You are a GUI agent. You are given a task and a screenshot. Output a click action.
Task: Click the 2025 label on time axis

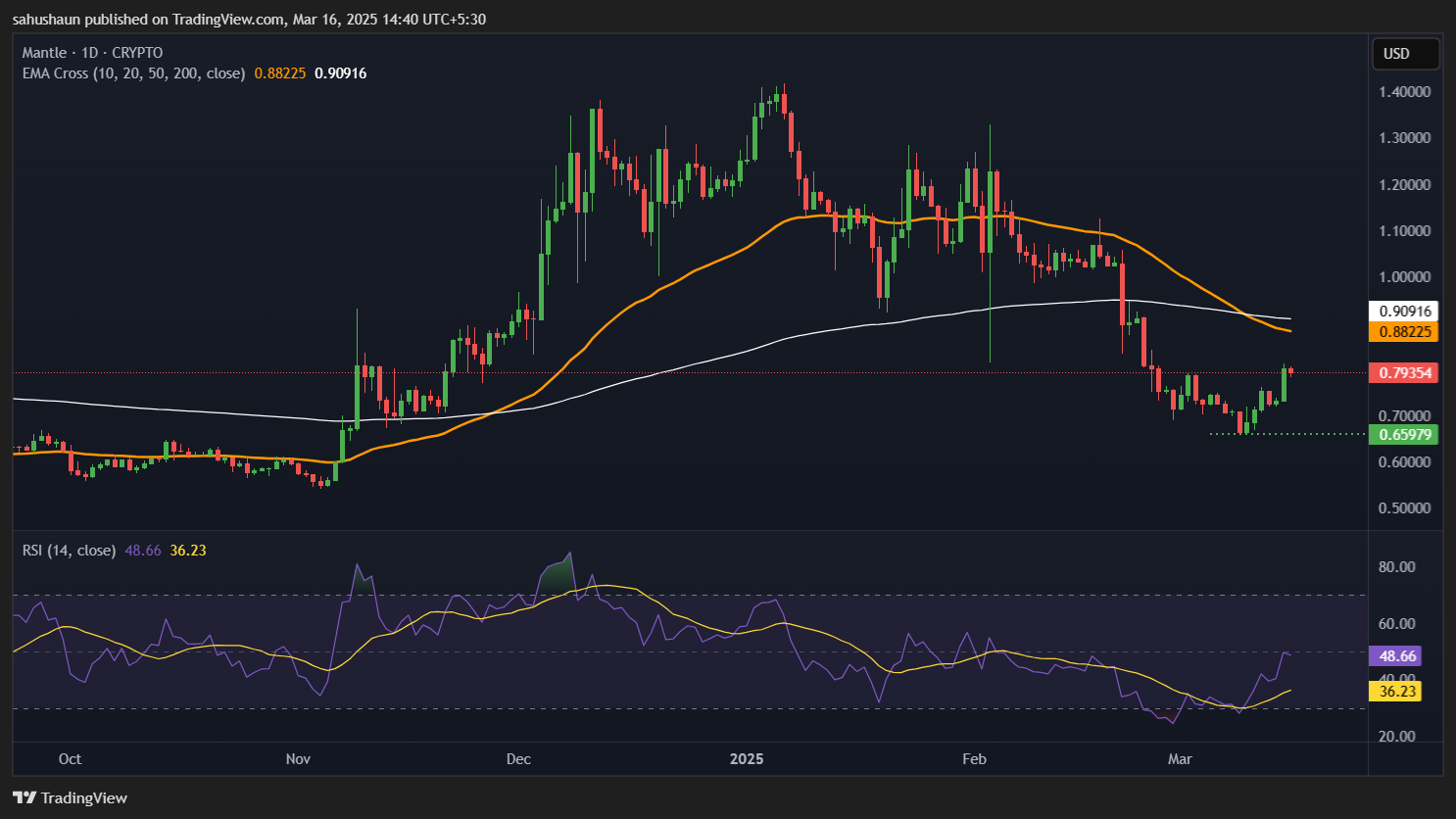[747, 759]
